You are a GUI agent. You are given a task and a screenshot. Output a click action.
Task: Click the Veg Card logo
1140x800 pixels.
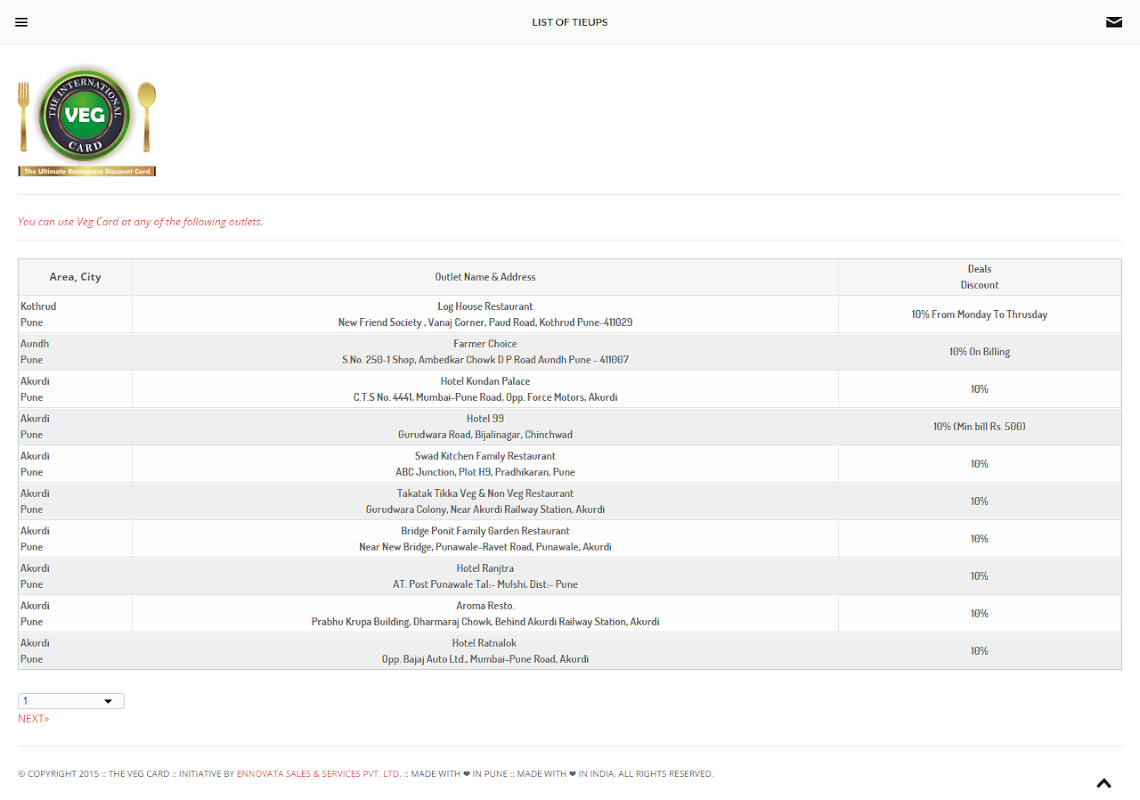(x=87, y=121)
